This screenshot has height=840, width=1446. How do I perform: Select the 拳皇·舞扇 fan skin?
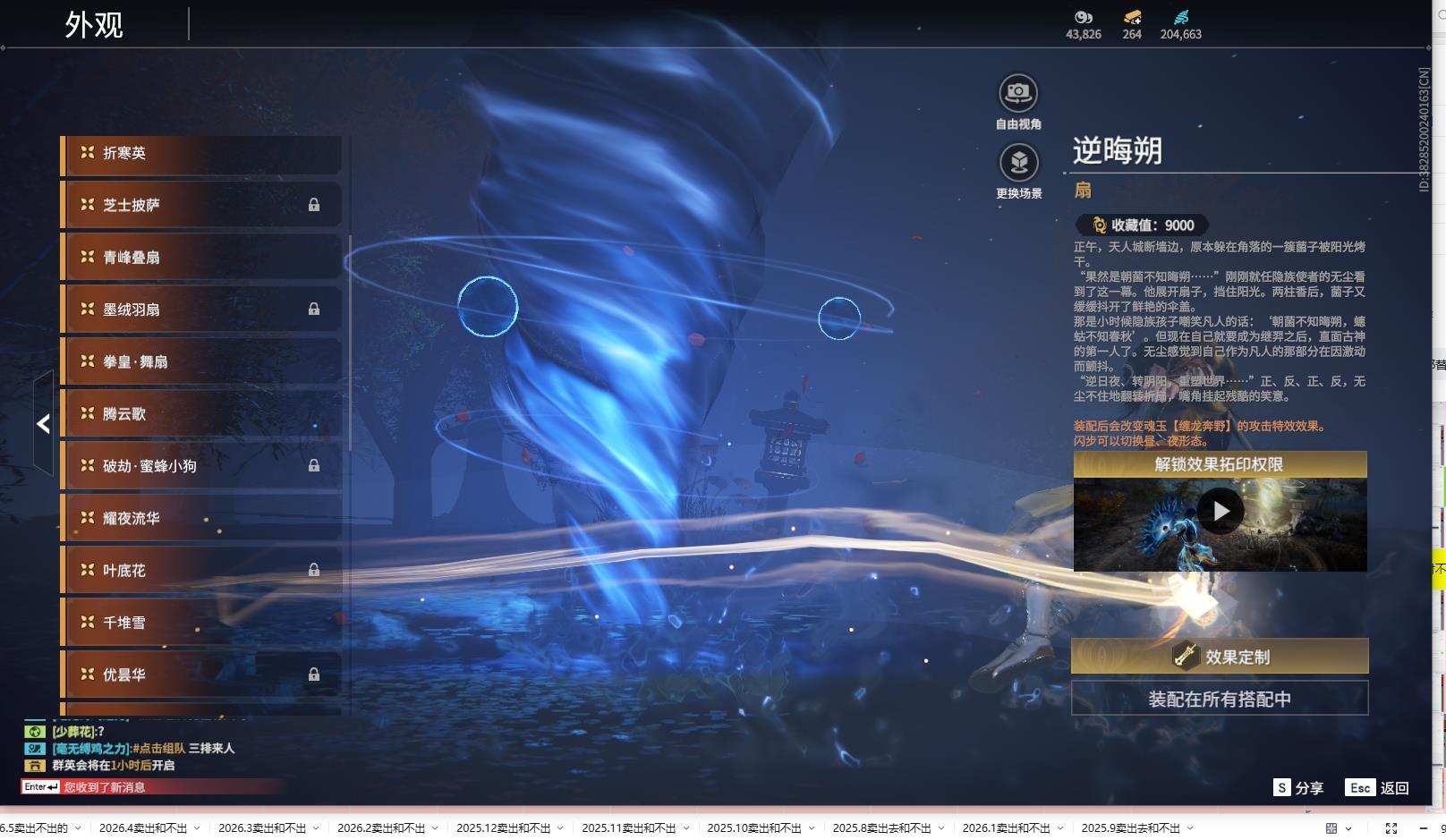pyautogui.click(x=201, y=361)
